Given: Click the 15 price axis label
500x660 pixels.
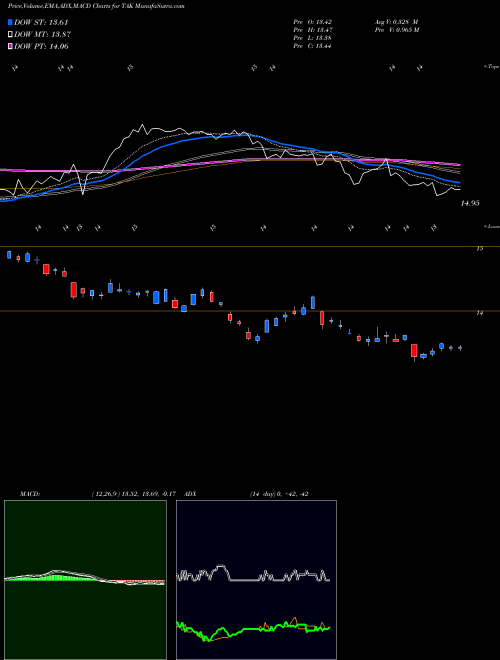Looking at the screenshot, I should 479,249.
